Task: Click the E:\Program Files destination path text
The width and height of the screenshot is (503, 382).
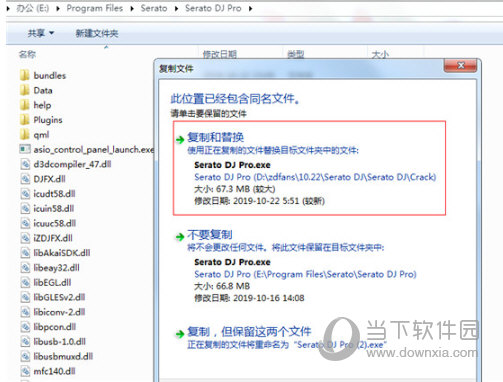Action: pos(305,274)
